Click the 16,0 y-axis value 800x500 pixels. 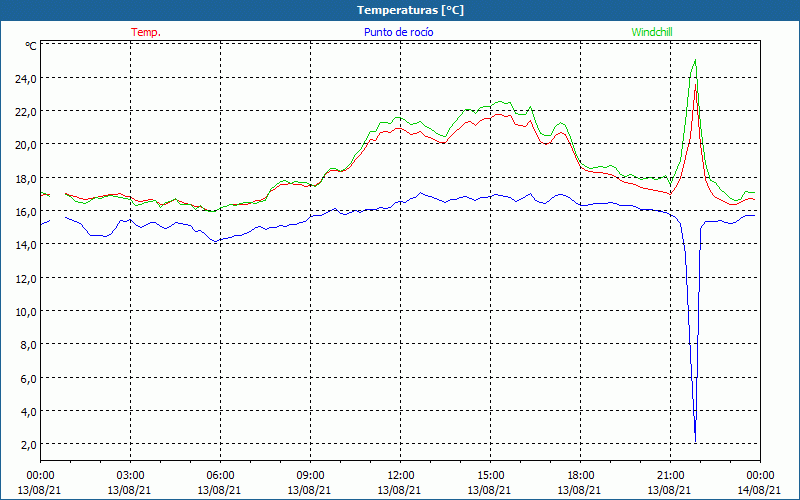(x=26, y=211)
